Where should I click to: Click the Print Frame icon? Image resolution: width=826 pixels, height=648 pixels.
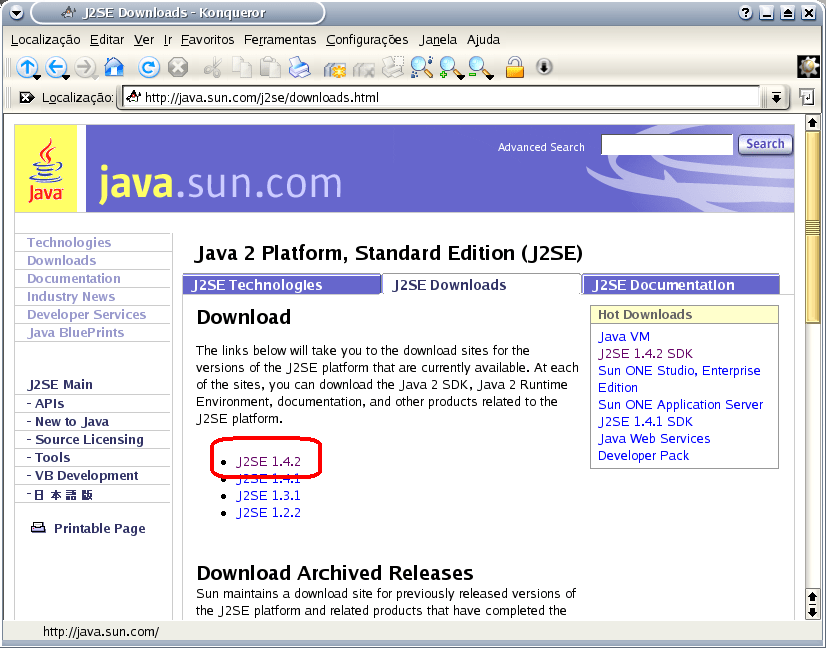(x=392, y=67)
